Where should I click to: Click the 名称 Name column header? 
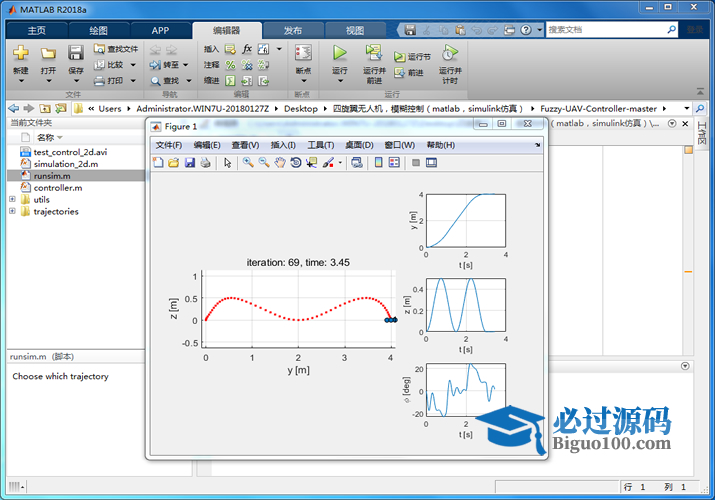click(46, 137)
